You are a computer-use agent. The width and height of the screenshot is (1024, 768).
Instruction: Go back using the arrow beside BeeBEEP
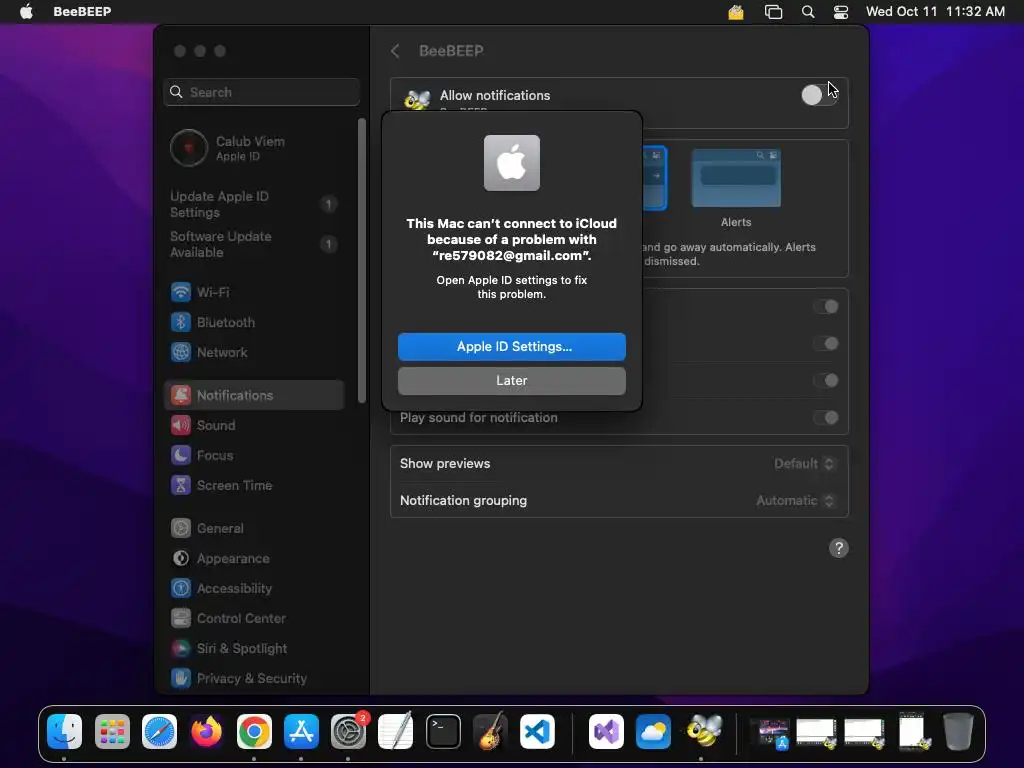point(395,51)
